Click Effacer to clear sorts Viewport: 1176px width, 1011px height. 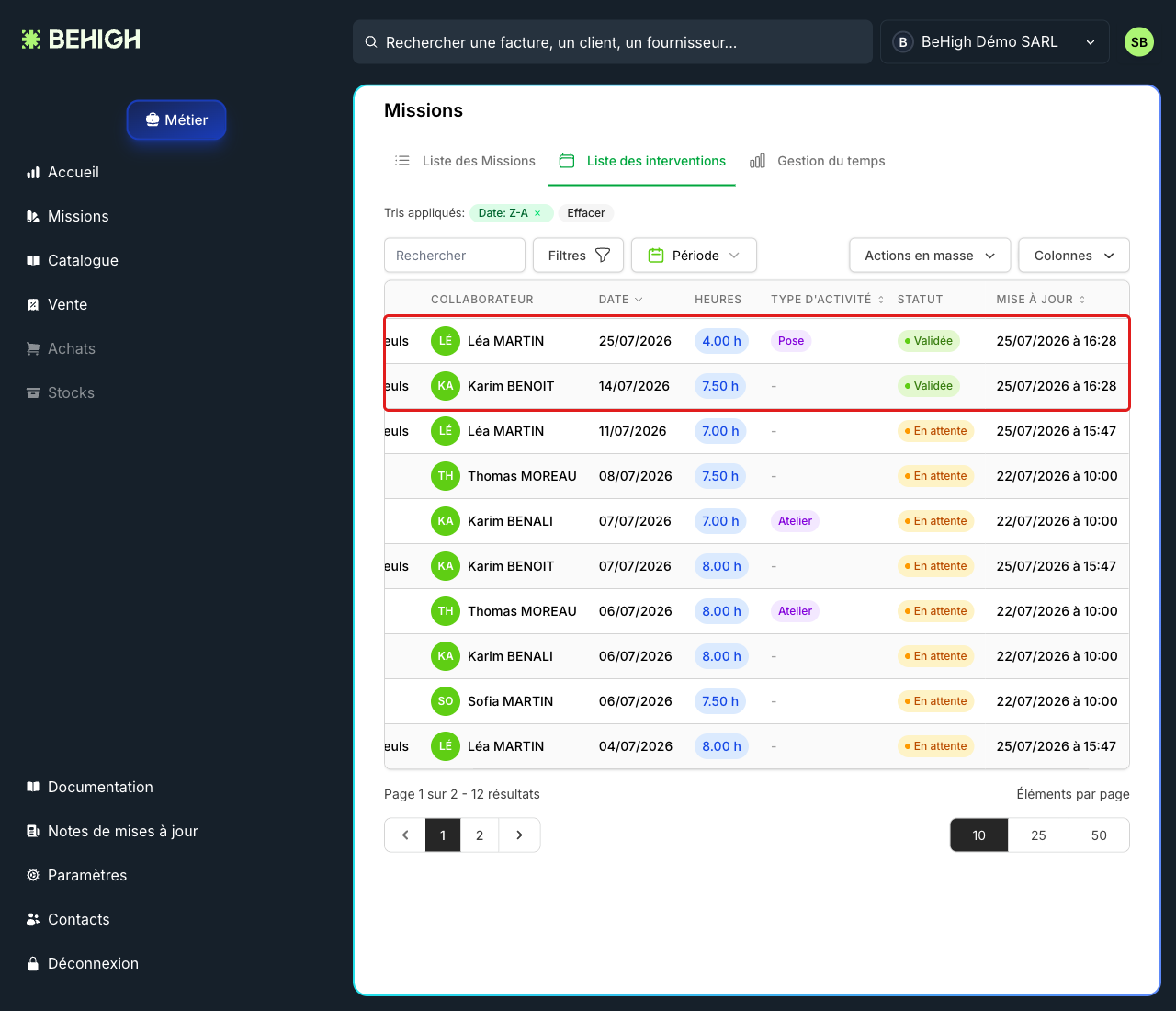586,213
